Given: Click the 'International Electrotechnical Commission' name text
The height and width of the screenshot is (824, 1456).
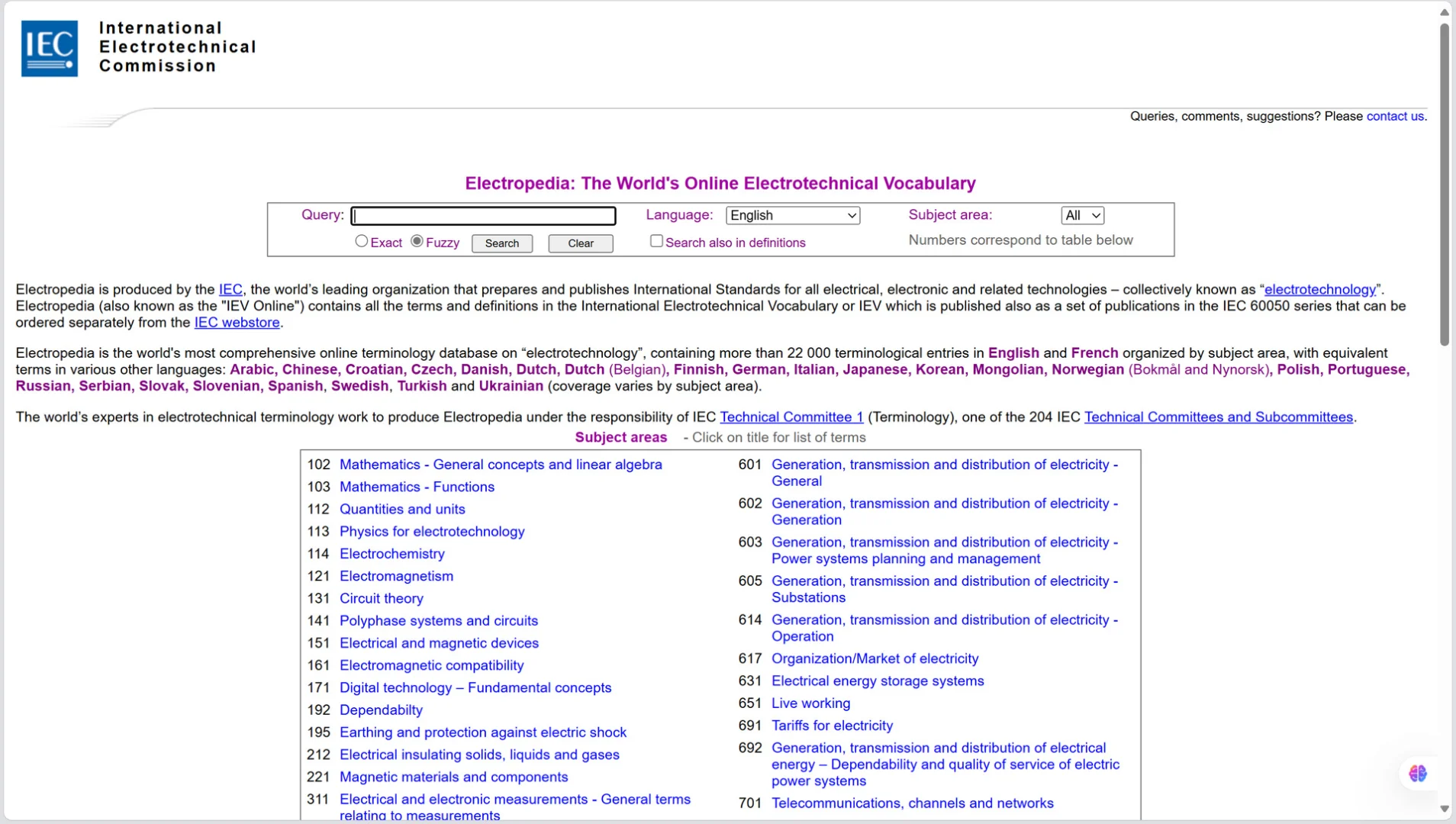Looking at the screenshot, I should tap(177, 47).
